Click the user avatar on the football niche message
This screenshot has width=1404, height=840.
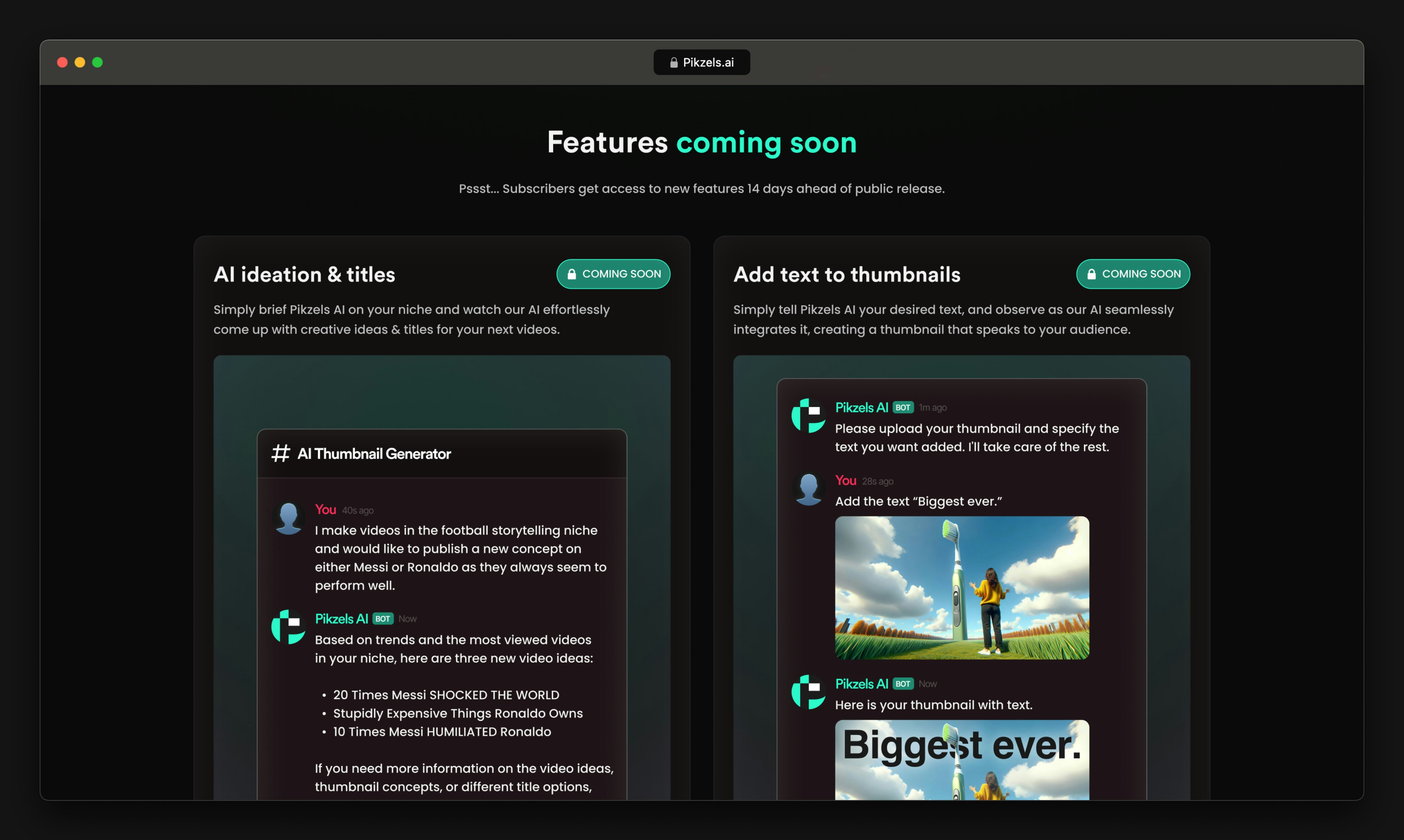pyautogui.click(x=289, y=518)
